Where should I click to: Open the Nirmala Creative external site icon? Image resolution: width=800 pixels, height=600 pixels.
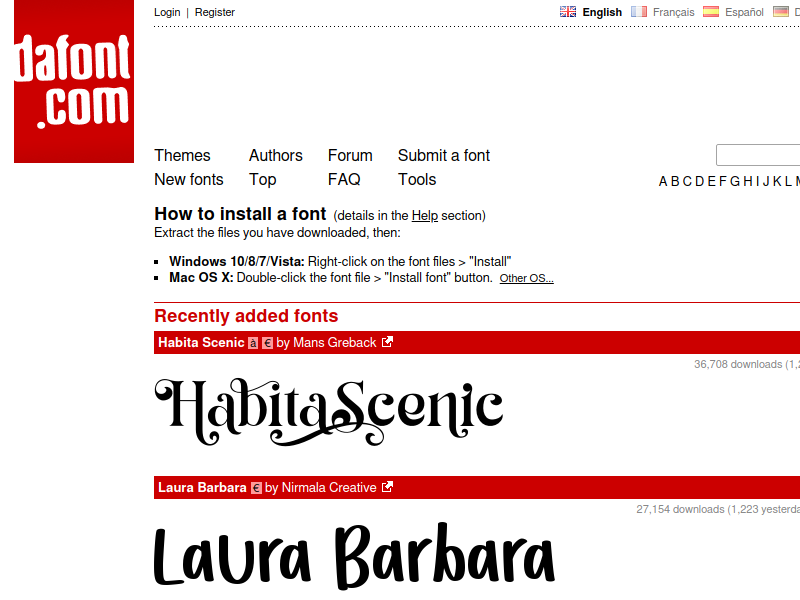387,487
